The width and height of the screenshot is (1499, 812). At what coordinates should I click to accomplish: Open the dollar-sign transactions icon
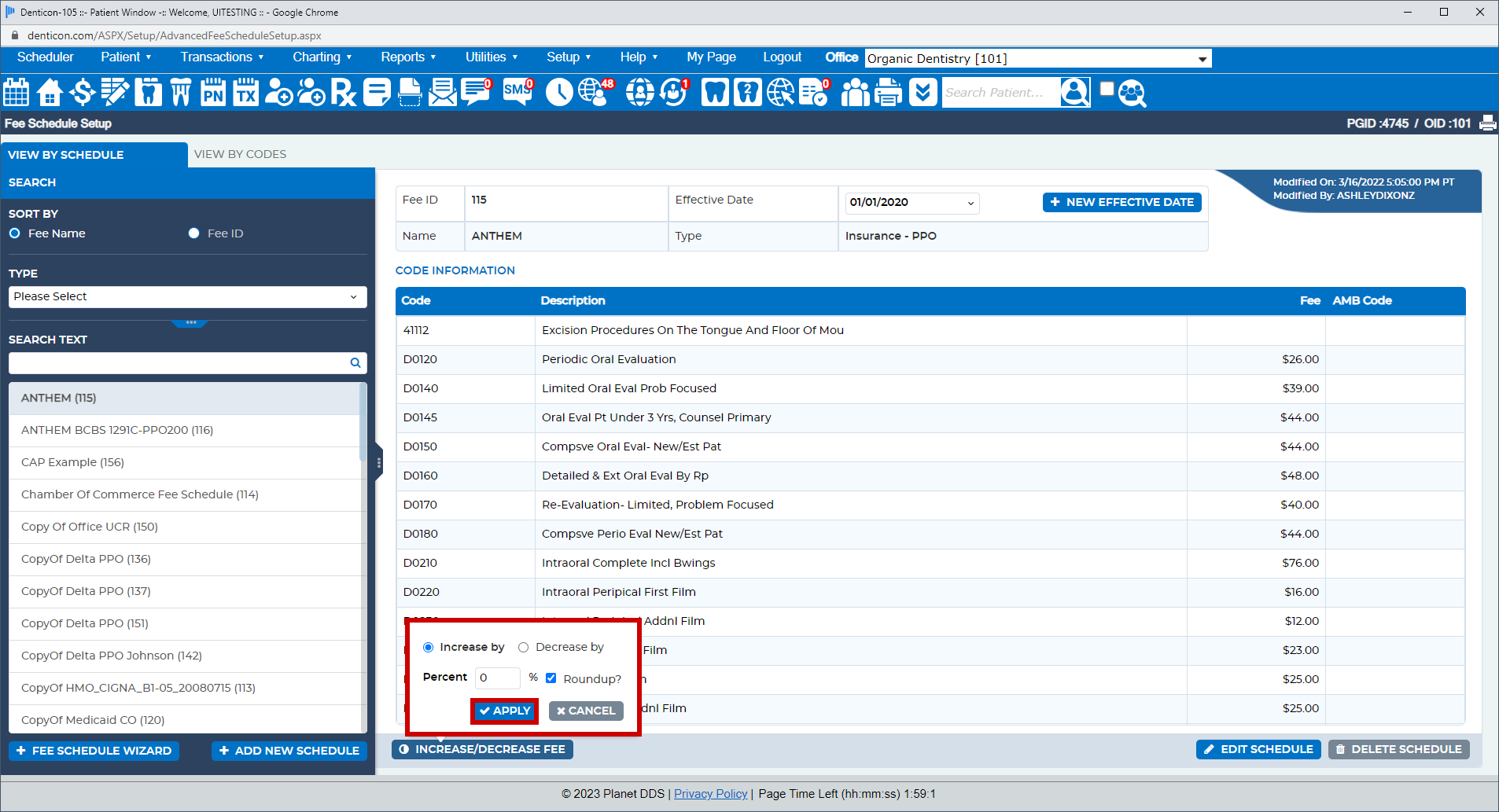(82, 92)
